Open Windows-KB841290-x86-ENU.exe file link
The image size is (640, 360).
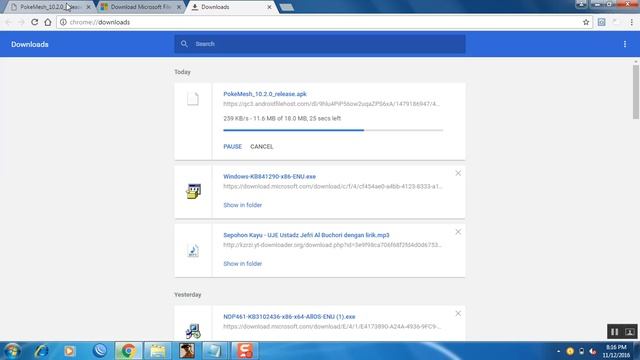tap(269, 176)
